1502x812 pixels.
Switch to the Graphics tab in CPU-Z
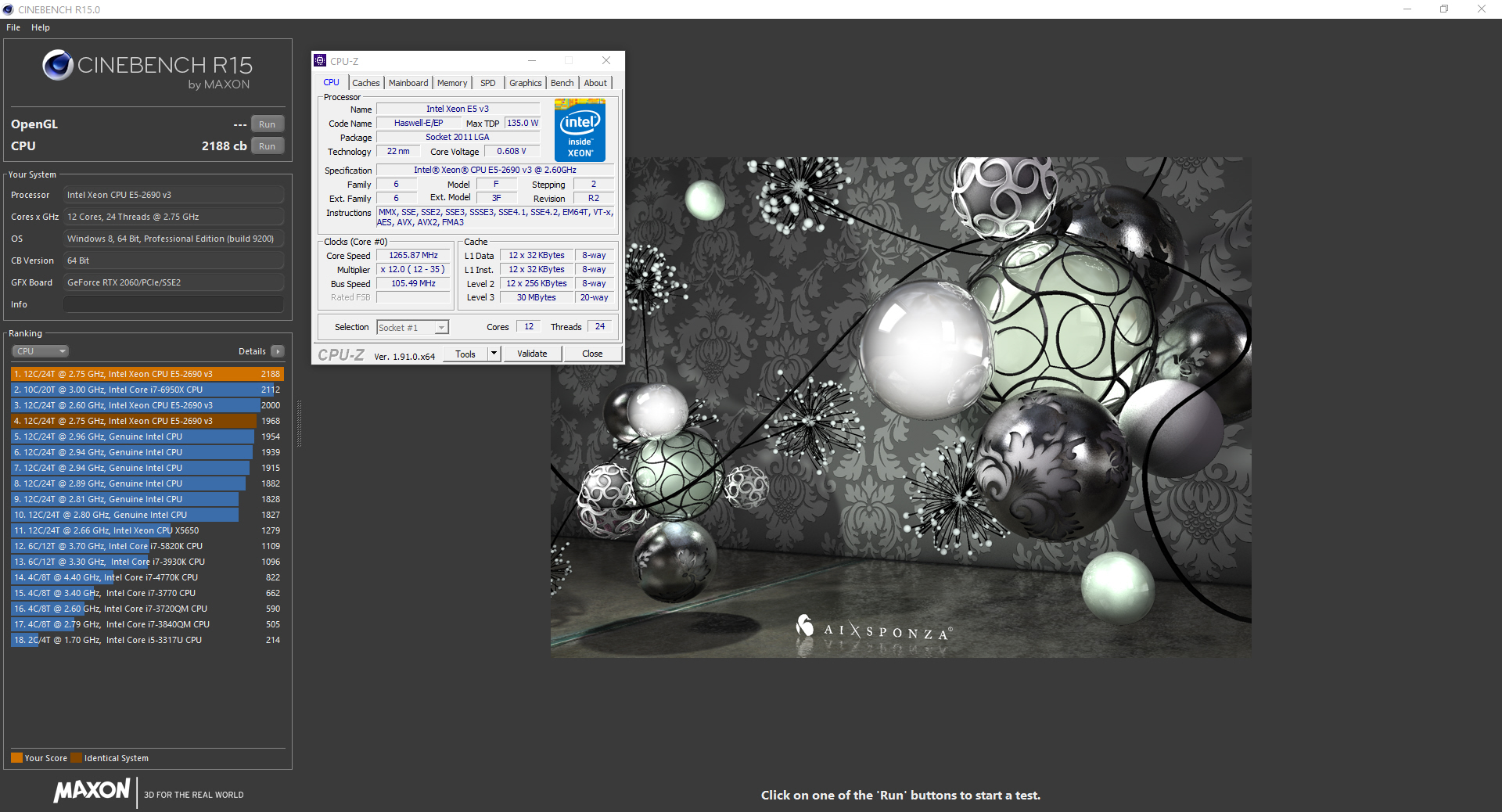pyautogui.click(x=525, y=83)
